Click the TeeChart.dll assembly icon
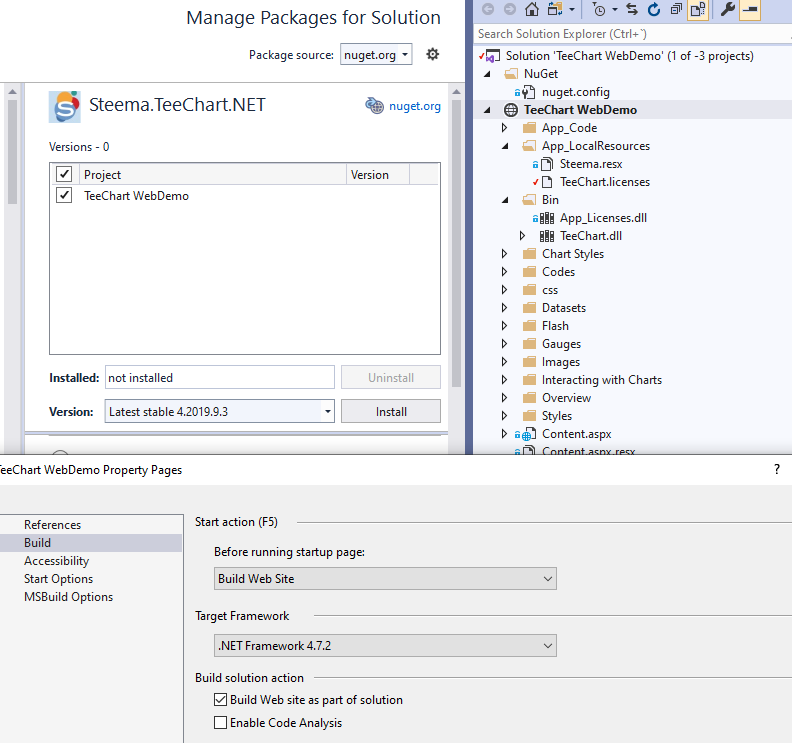Viewport: 792px width, 743px height. pos(547,236)
